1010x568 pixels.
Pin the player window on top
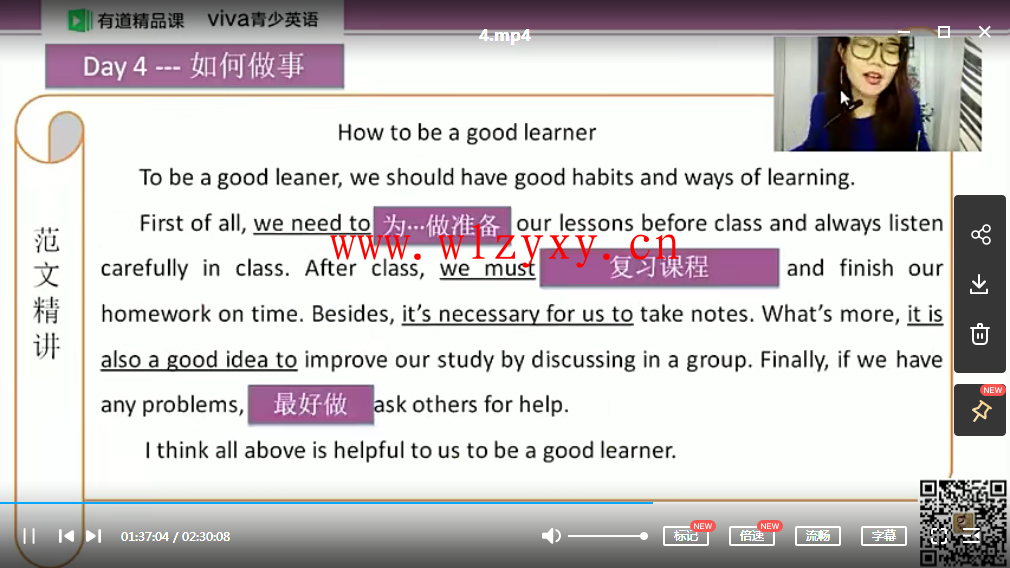[x=981, y=410]
